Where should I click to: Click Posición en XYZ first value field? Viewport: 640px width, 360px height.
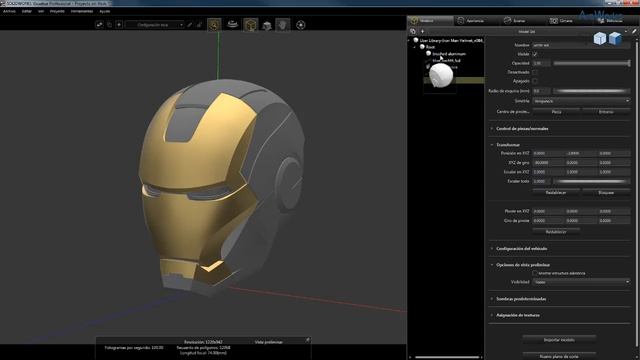tap(548, 153)
